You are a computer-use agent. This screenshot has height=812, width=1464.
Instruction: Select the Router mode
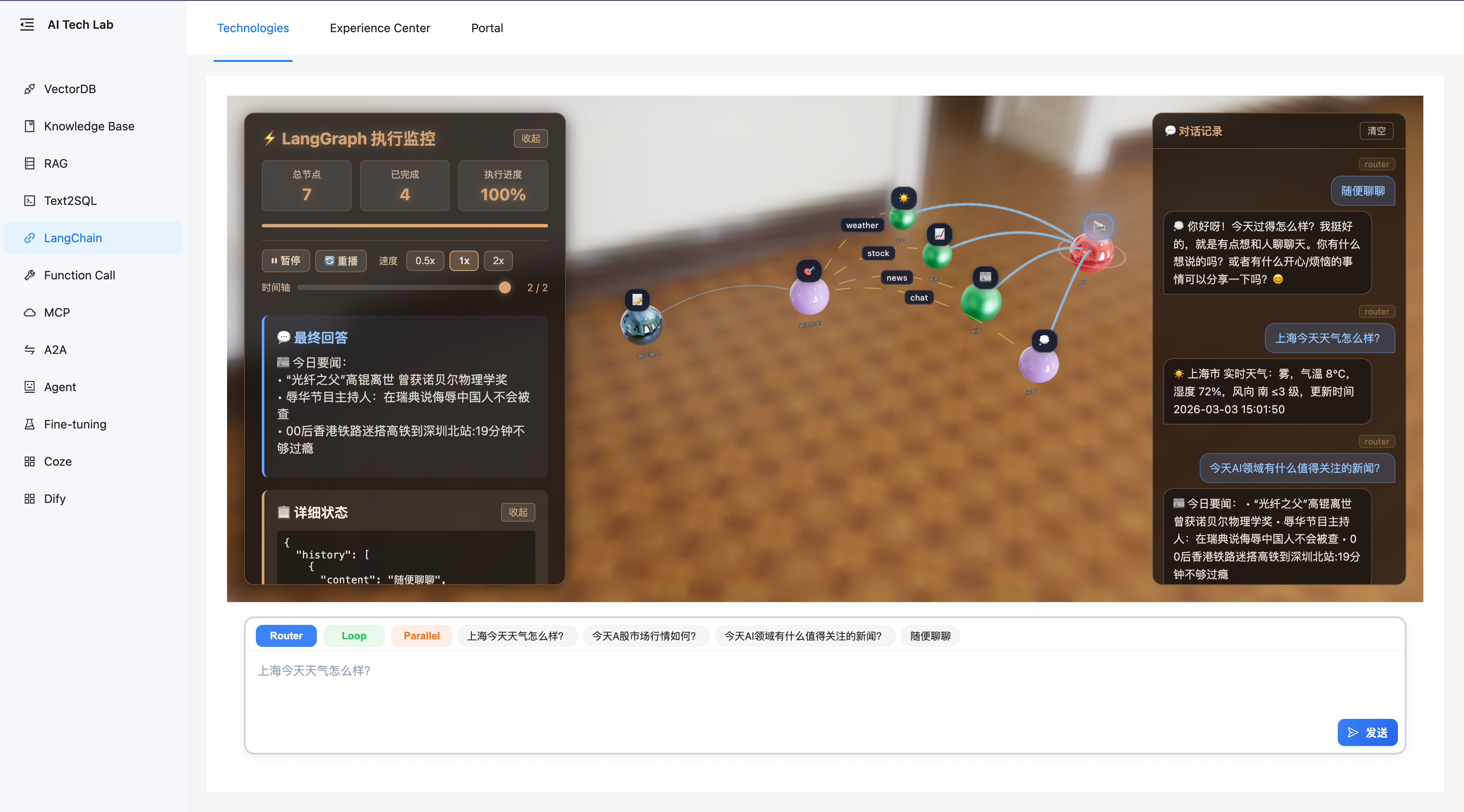286,636
